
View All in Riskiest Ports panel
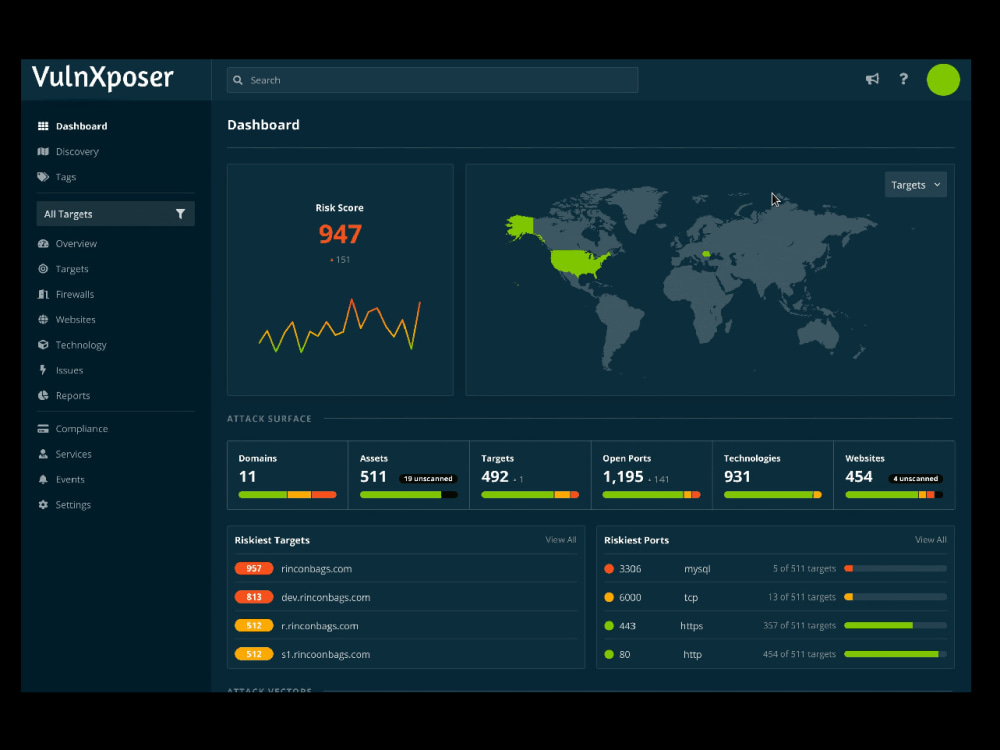930,540
